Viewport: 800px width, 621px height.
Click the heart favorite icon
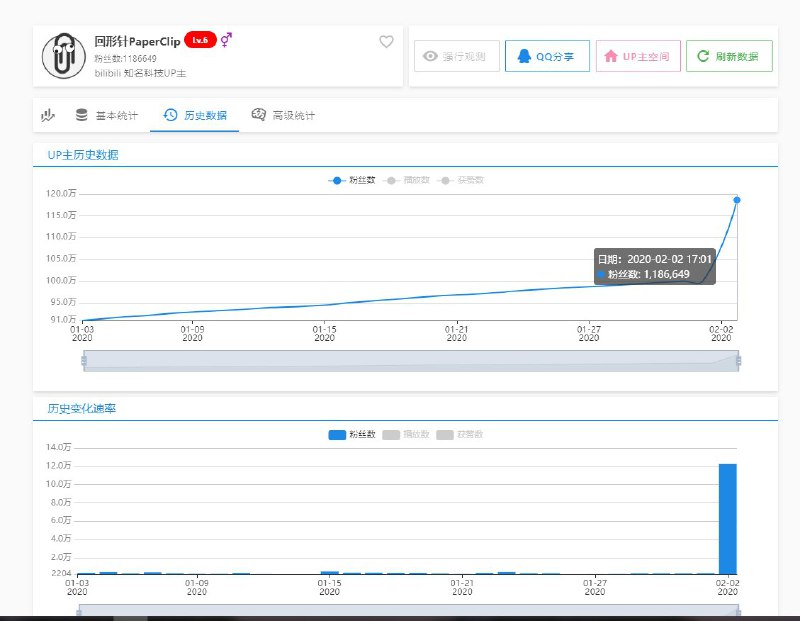coord(386,42)
